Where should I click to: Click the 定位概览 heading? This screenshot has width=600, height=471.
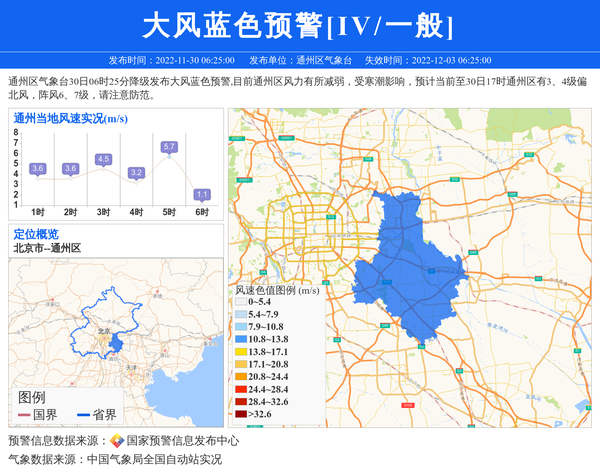(36, 234)
